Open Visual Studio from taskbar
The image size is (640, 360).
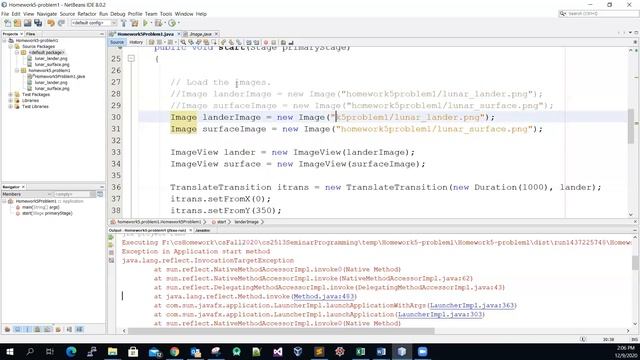278,351
